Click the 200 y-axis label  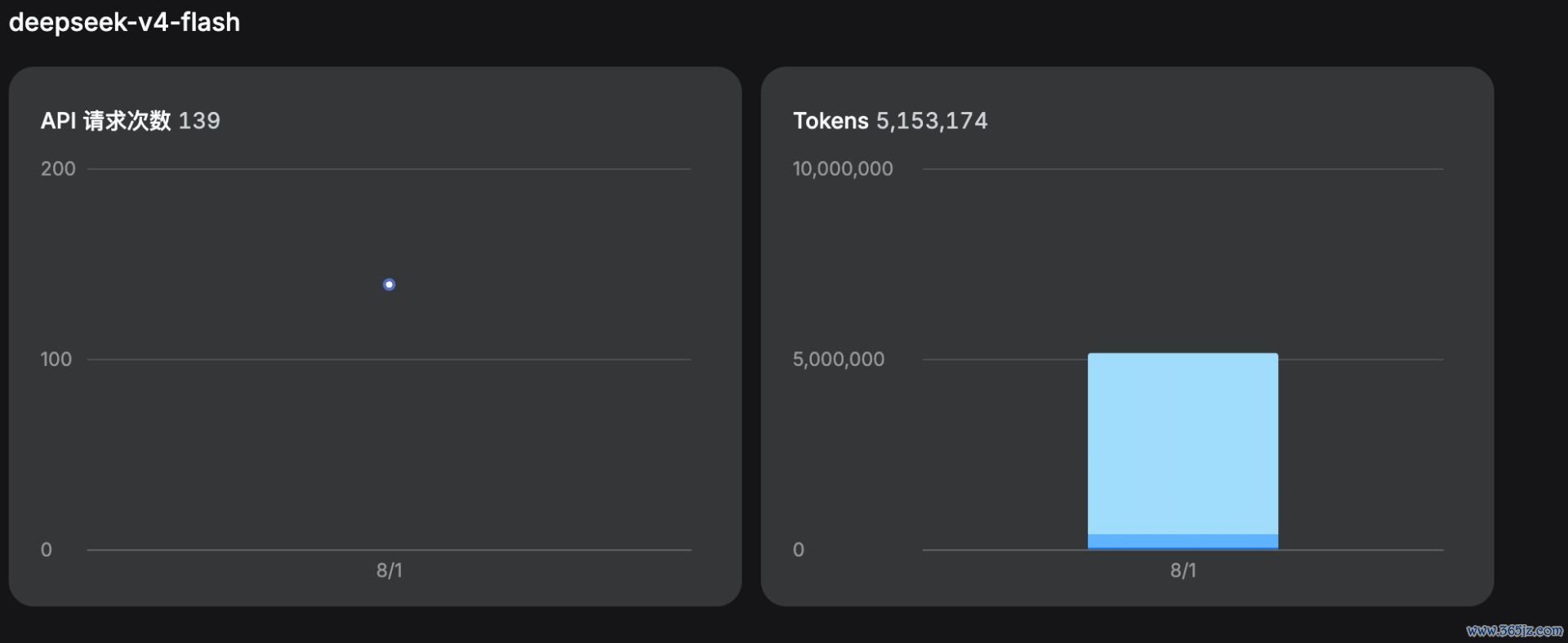(58, 169)
